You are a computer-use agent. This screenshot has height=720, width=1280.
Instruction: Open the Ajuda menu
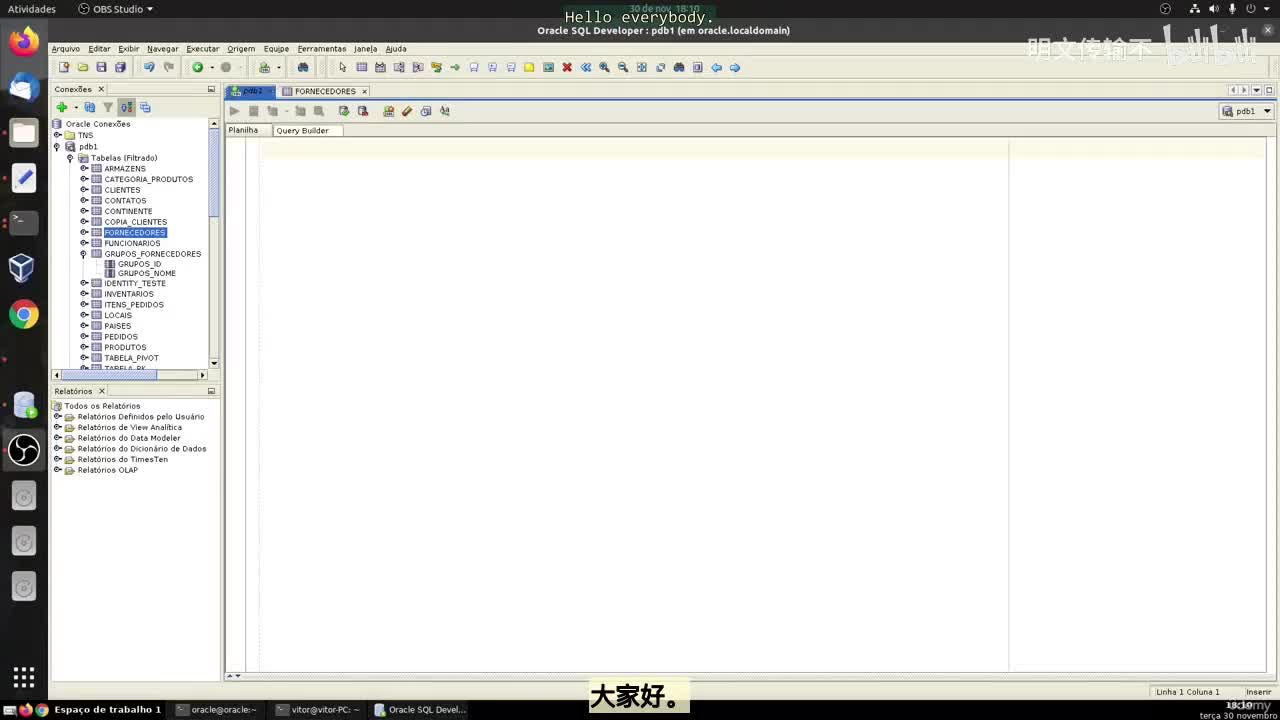(x=396, y=49)
